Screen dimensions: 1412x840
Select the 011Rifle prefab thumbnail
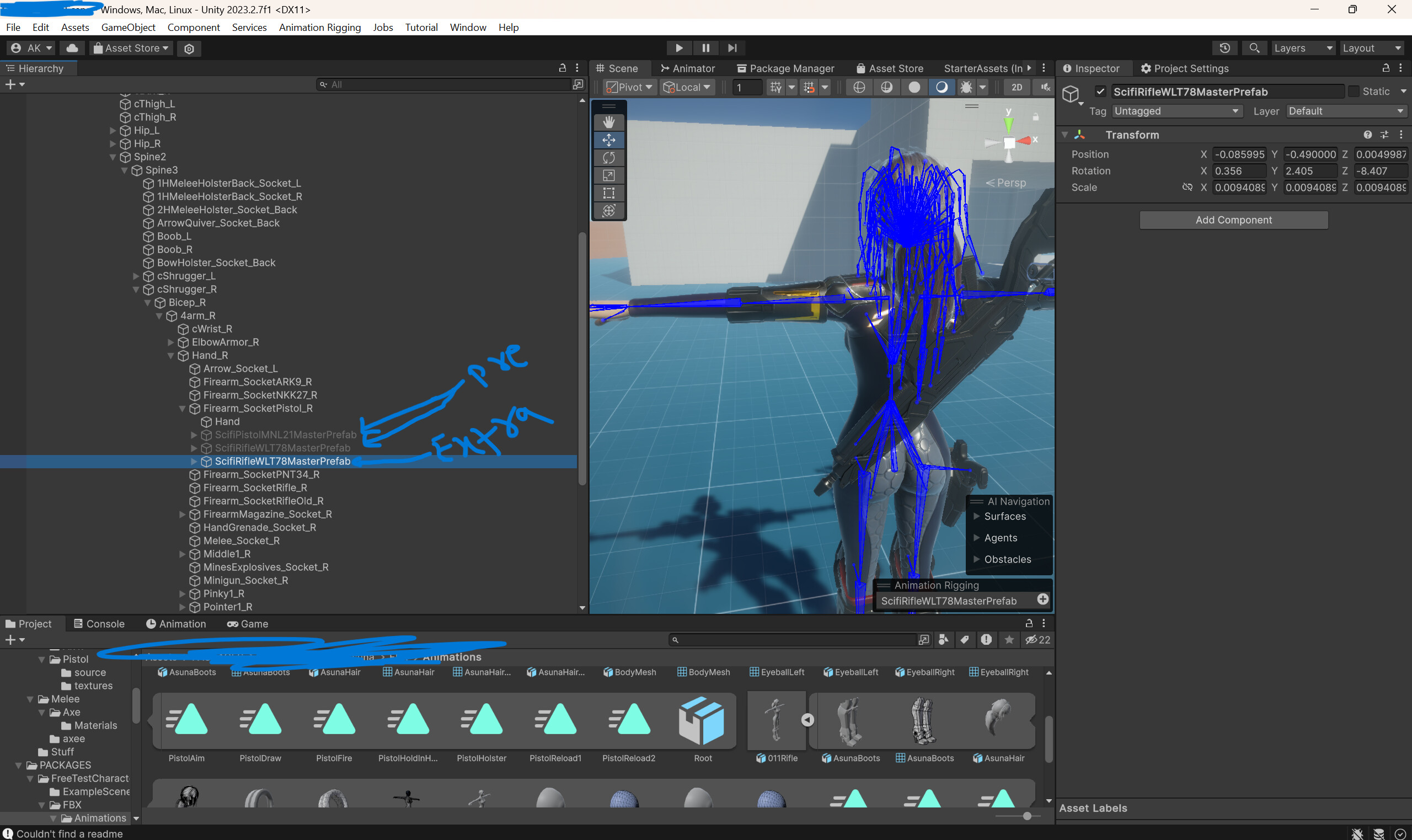pyautogui.click(x=776, y=720)
